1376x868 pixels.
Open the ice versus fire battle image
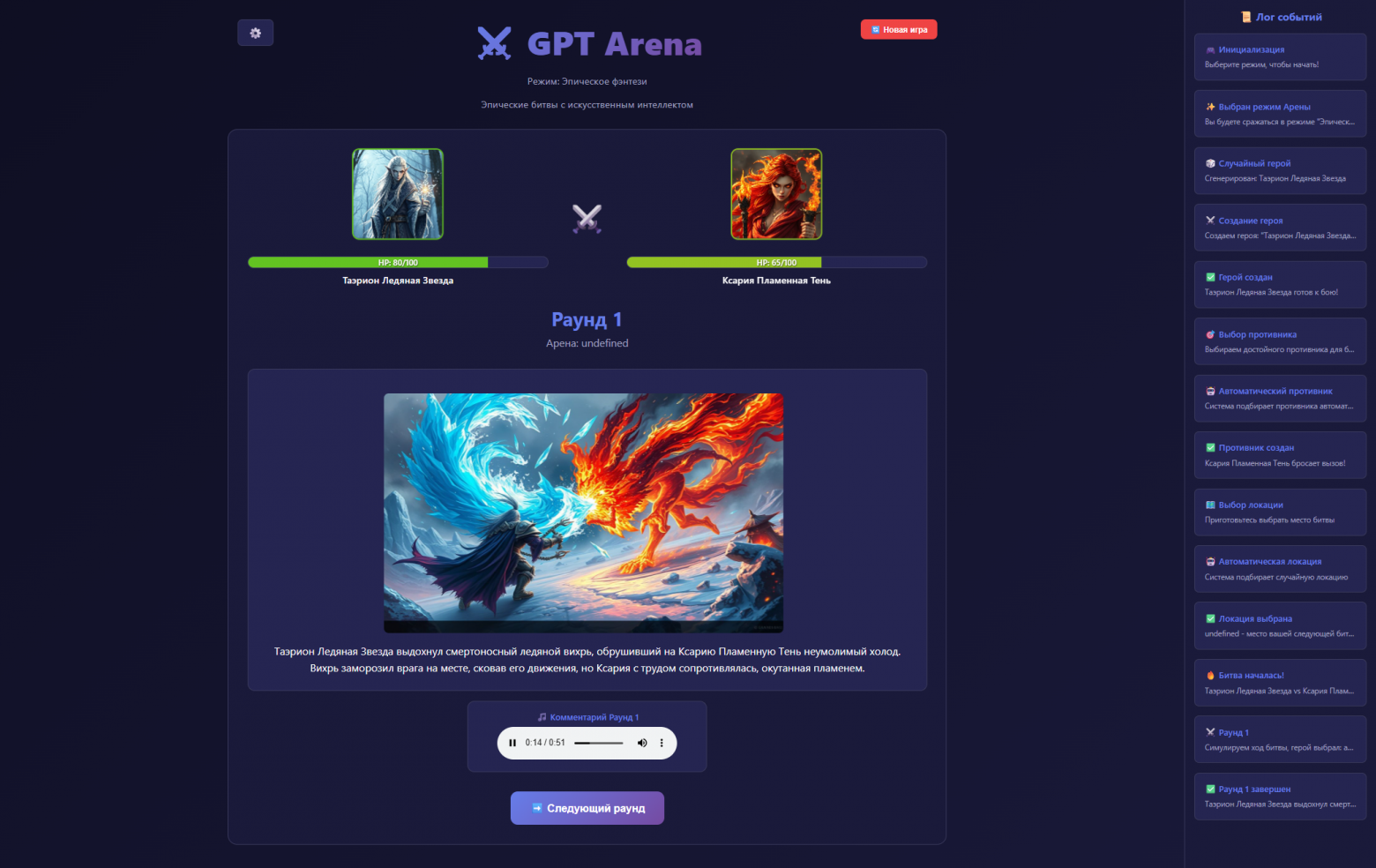coord(583,513)
